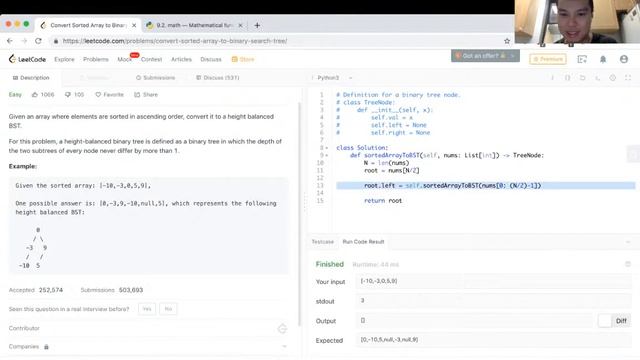Open Explore in navigation
The image size is (640, 360).
pos(64,59)
